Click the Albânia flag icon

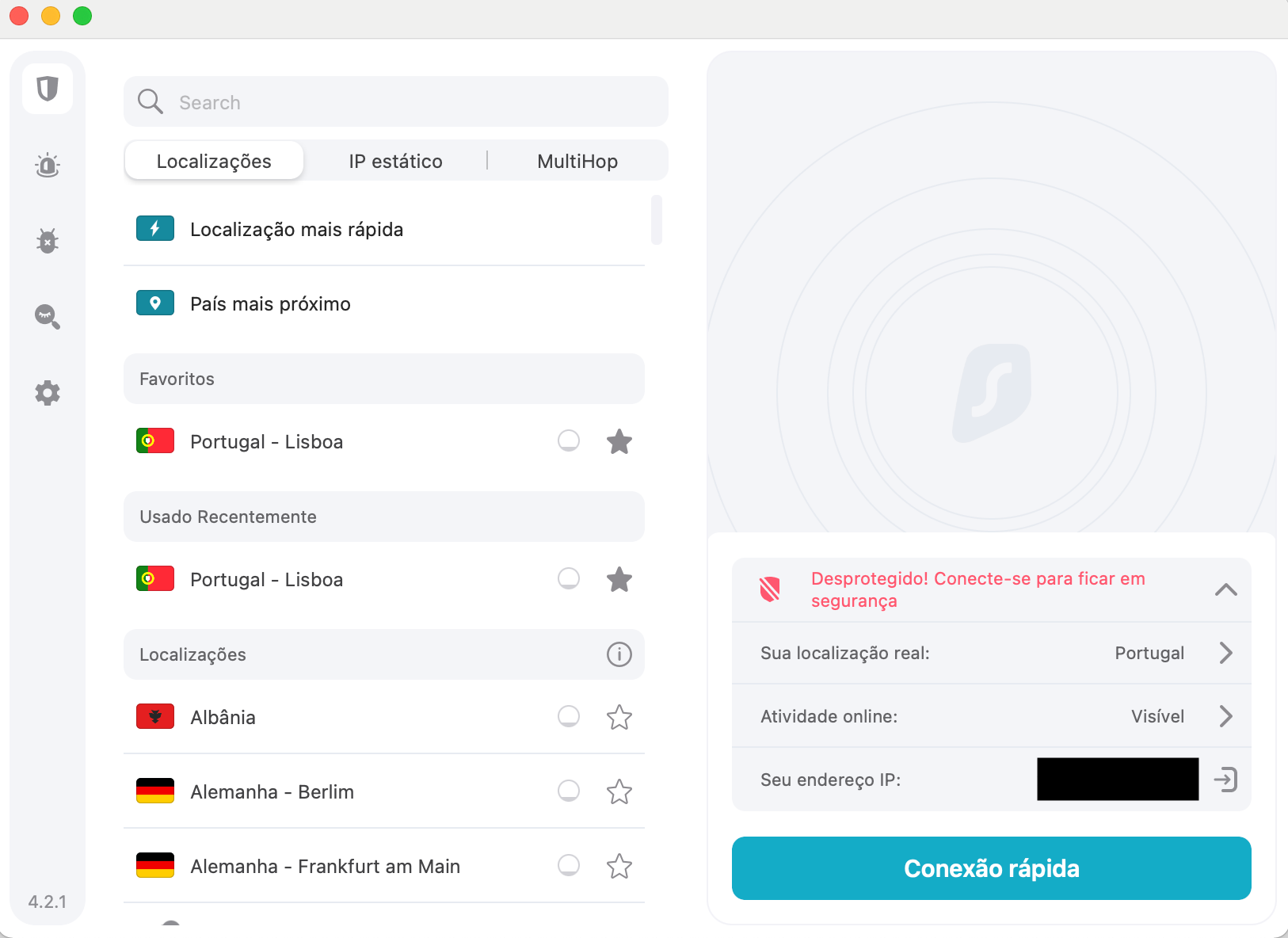[x=155, y=716]
